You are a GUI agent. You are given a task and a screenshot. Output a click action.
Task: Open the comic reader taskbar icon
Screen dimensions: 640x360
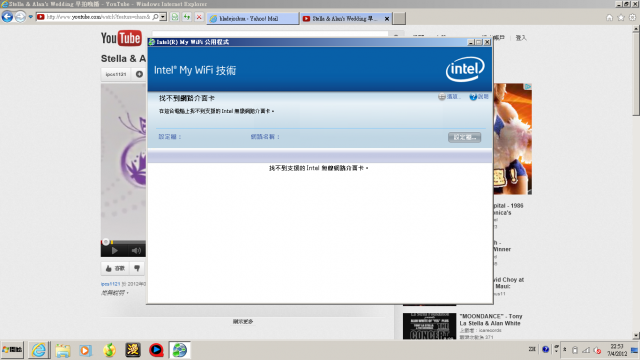[133, 350]
